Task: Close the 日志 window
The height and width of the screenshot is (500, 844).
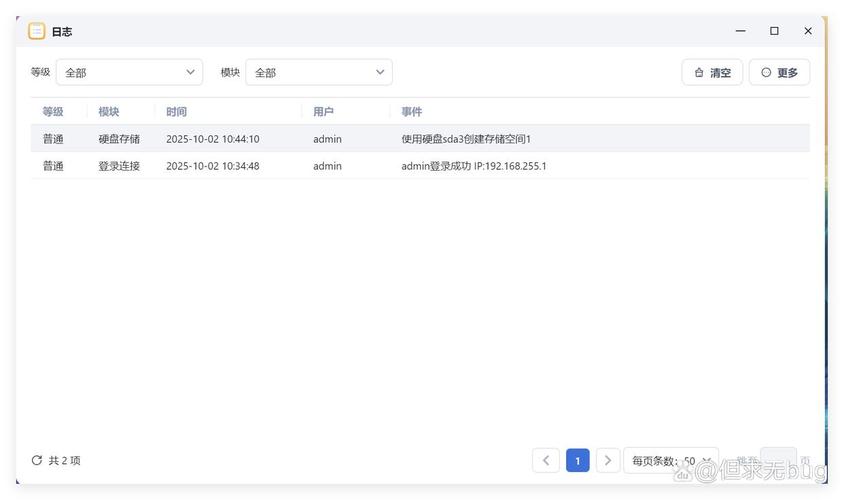Action: pyautogui.click(x=808, y=31)
